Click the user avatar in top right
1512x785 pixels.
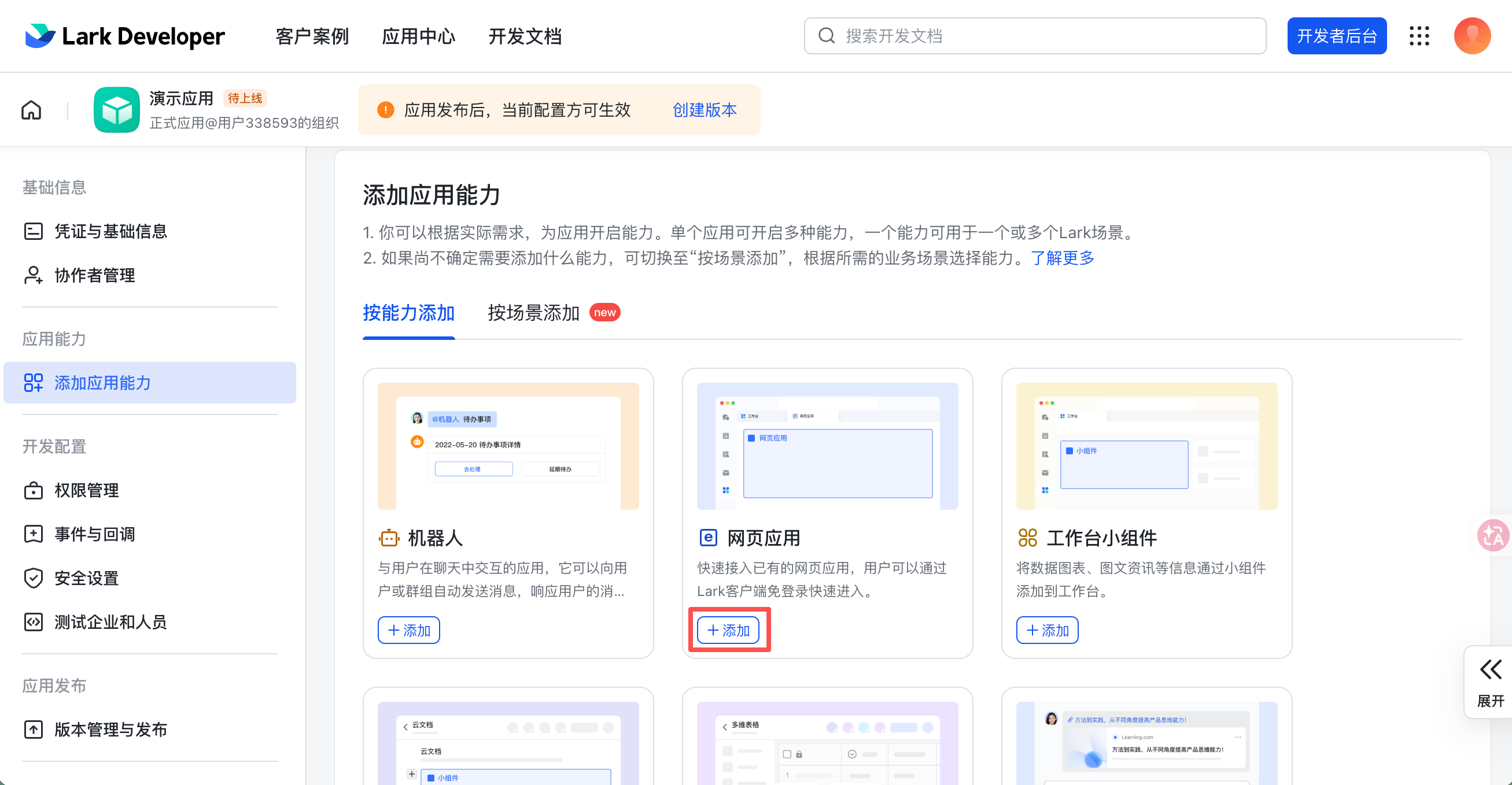click(1472, 36)
